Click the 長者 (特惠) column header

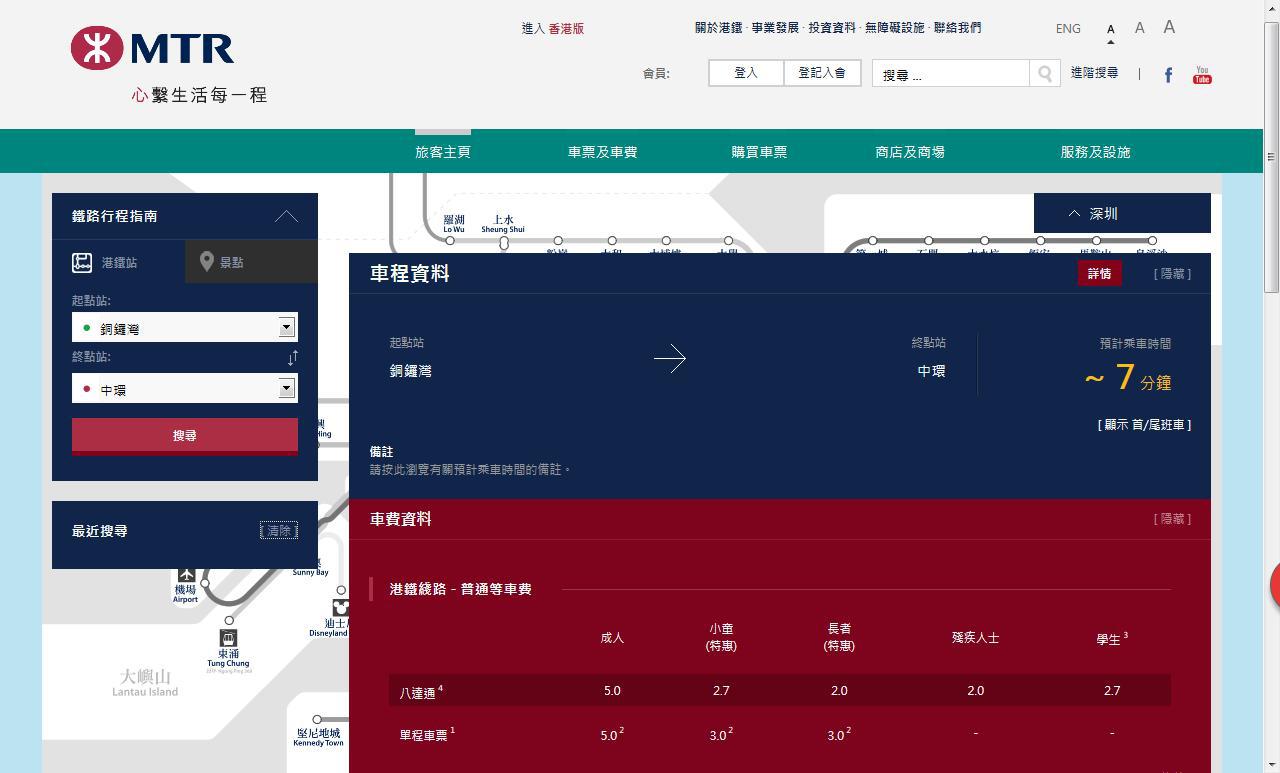coord(839,637)
